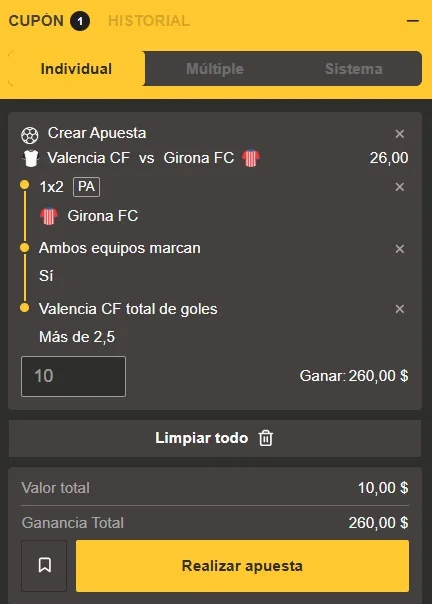Click the Limpiar todo button
Screen dimensions: 432x604
click(x=215, y=438)
